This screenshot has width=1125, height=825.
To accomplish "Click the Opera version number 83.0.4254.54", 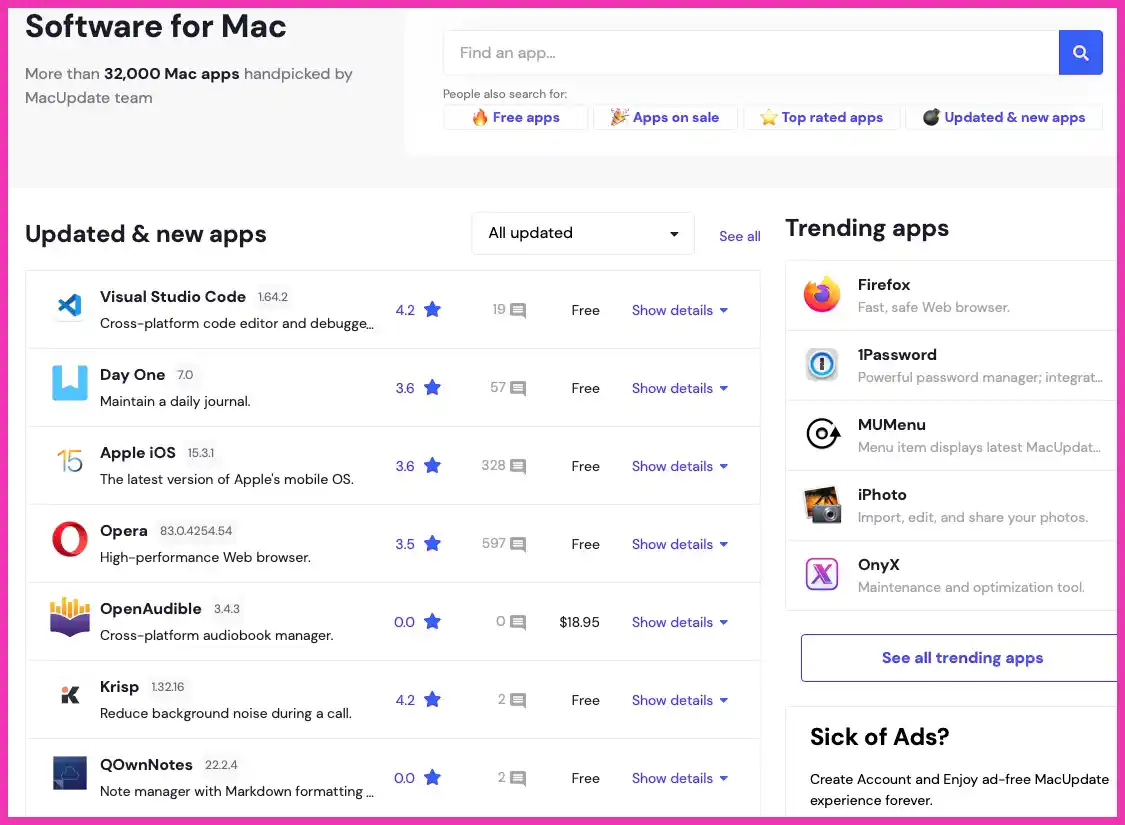I will (x=196, y=531).
